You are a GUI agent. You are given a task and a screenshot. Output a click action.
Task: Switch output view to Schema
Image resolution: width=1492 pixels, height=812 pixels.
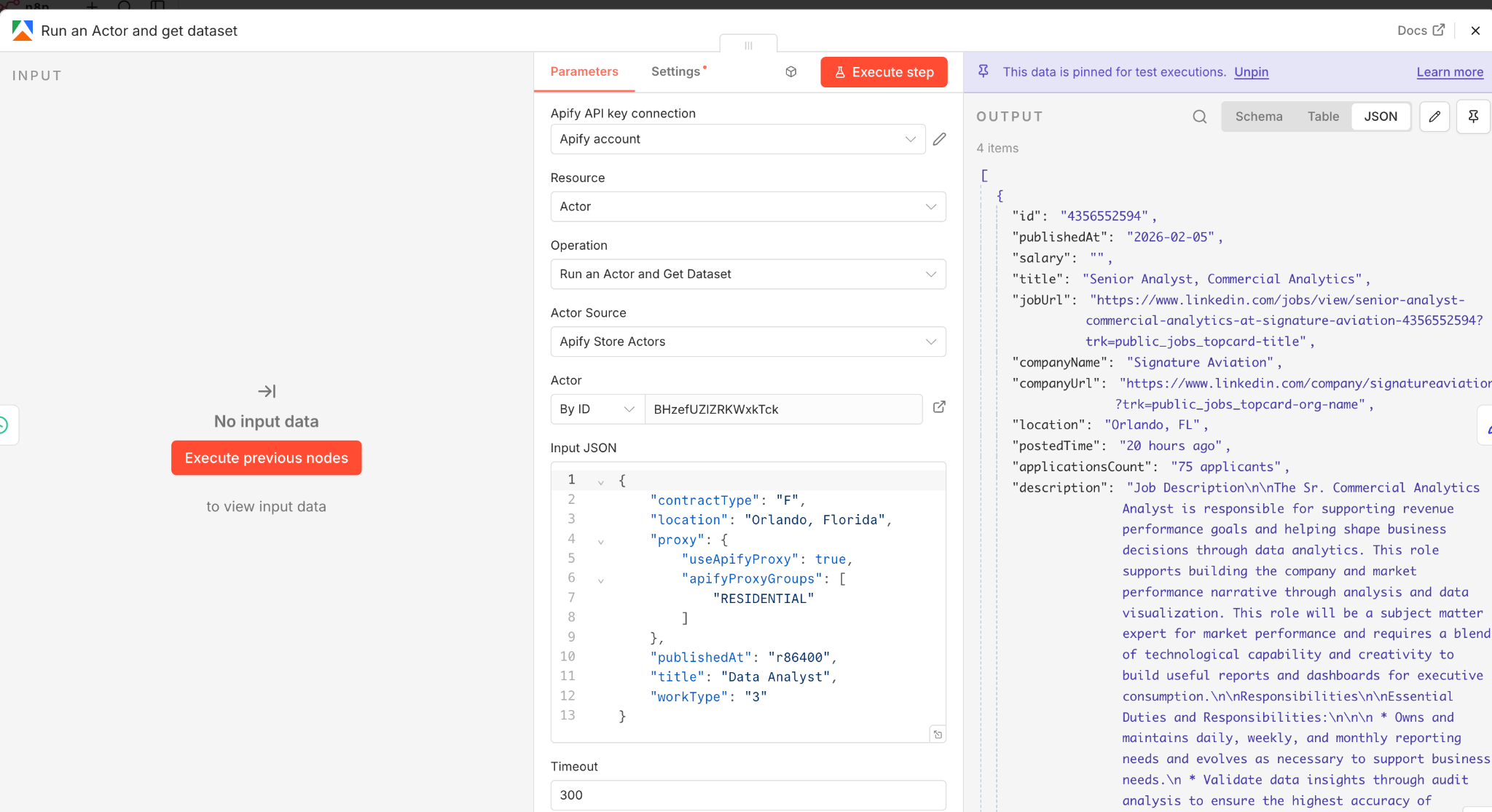(1258, 117)
